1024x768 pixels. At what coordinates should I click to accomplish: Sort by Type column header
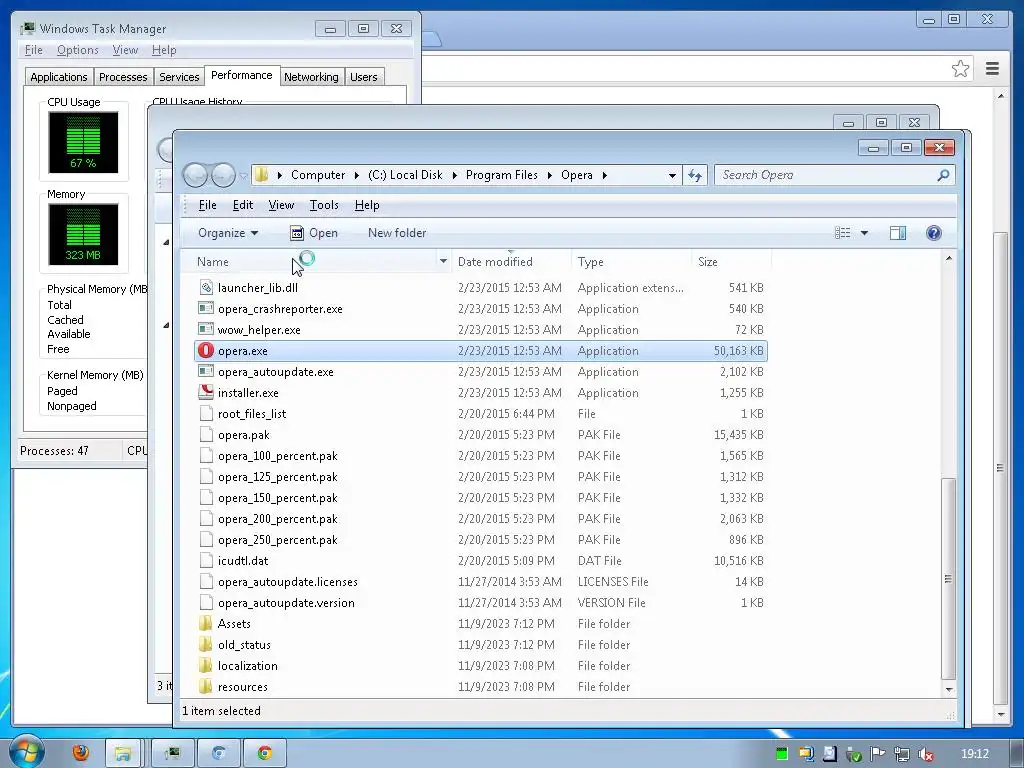point(631,262)
